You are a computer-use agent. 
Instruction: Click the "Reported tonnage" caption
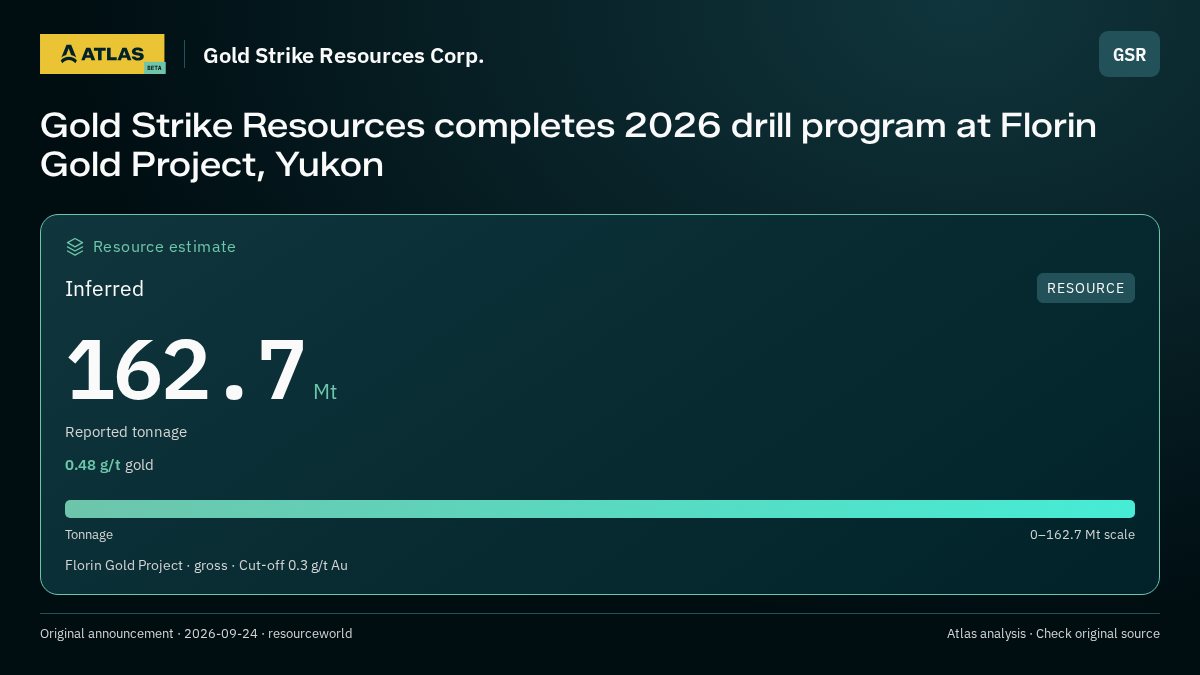pos(126,432)
